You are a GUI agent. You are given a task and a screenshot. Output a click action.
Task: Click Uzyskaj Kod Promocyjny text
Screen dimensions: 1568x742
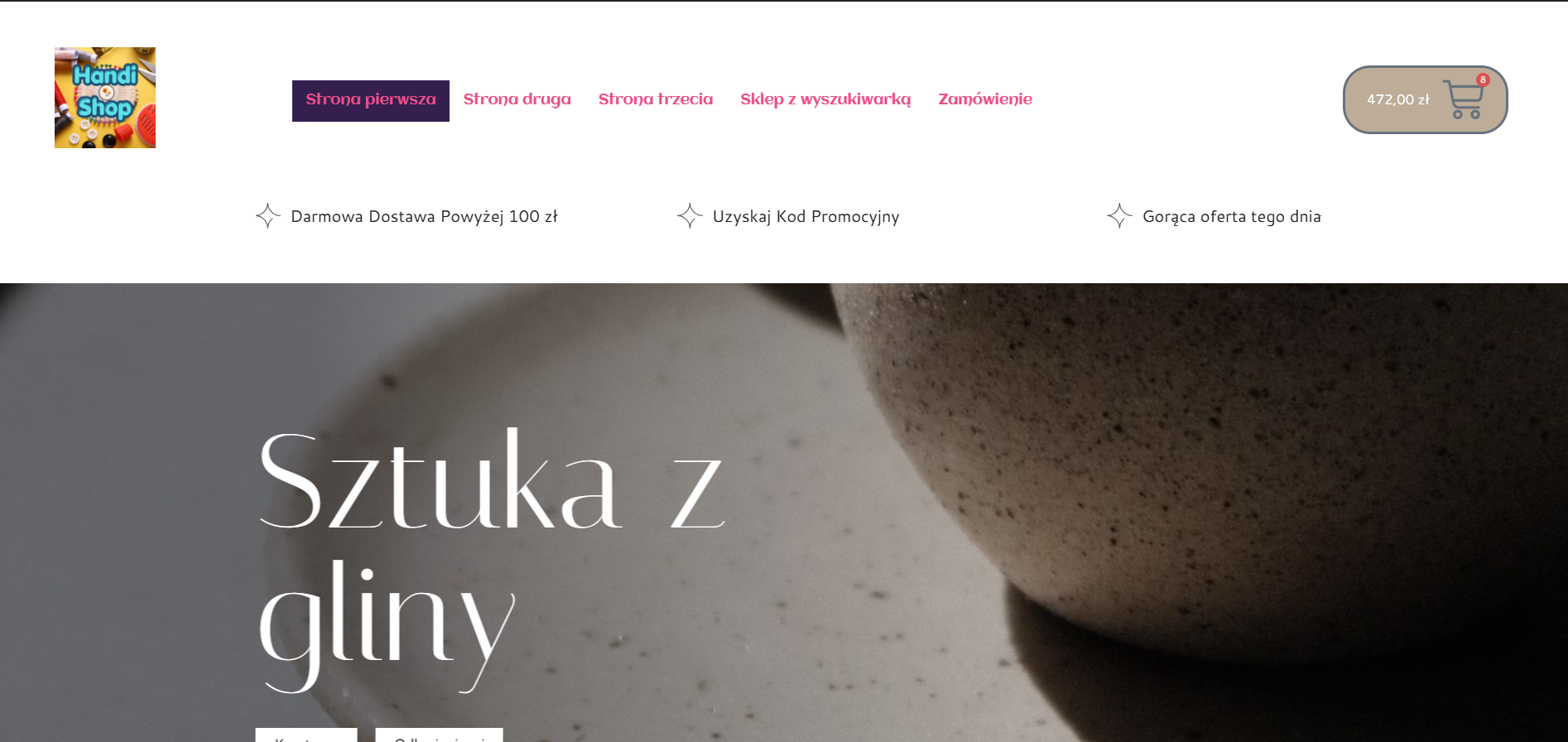(806, 217)
